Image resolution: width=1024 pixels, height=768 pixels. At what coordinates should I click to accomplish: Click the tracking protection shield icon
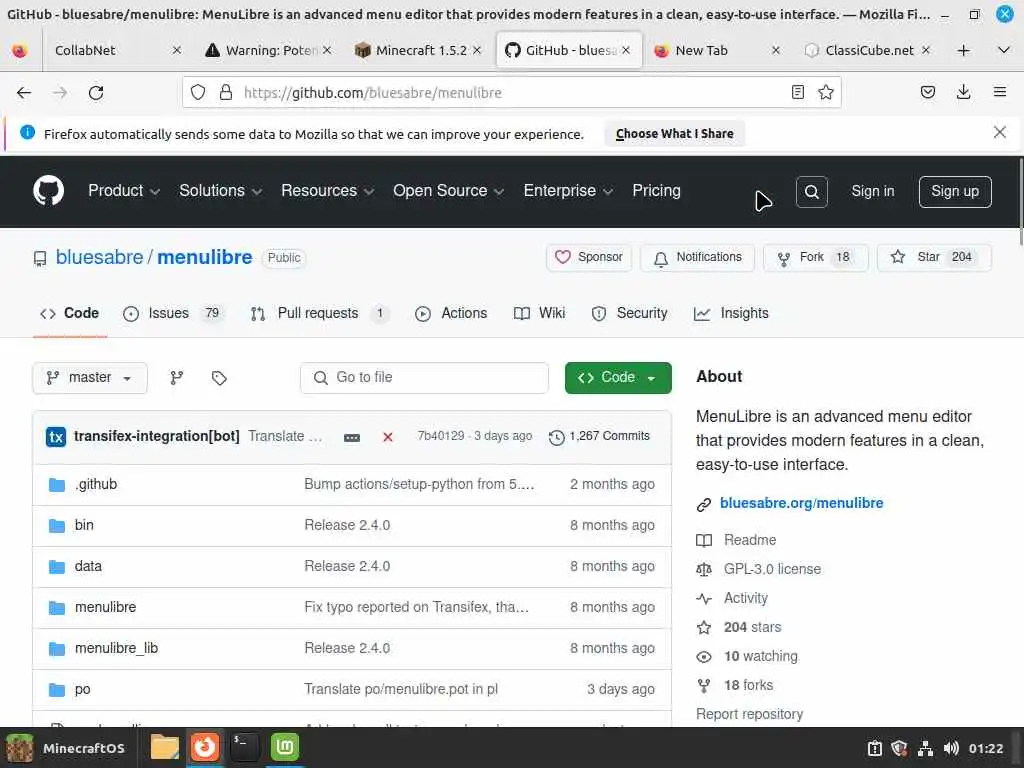pyautogui.click(x=198, y=93)
